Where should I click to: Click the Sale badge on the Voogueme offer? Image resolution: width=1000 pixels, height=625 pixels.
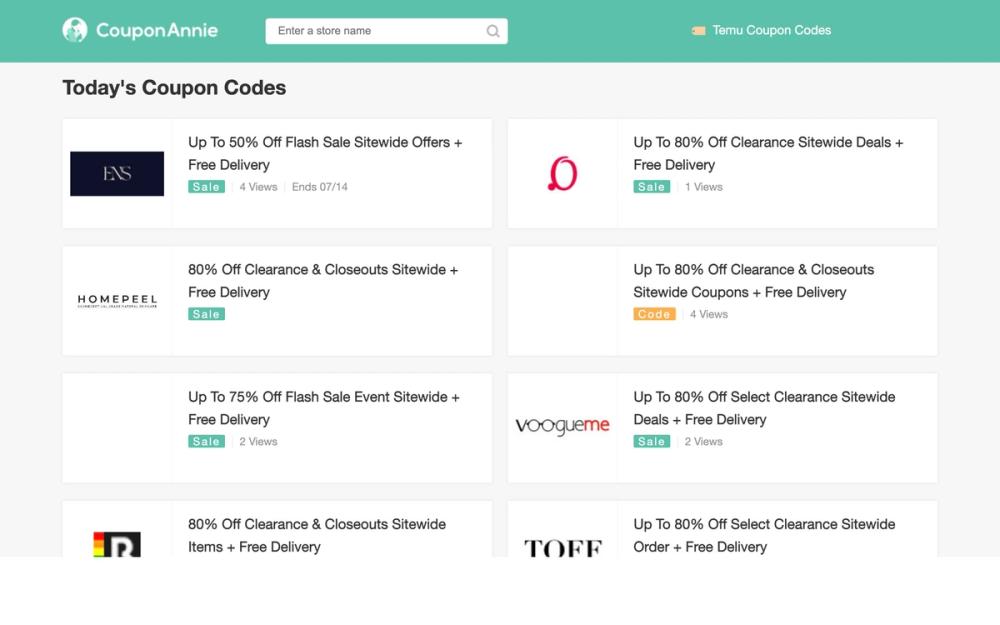click(x=651, y=441)
